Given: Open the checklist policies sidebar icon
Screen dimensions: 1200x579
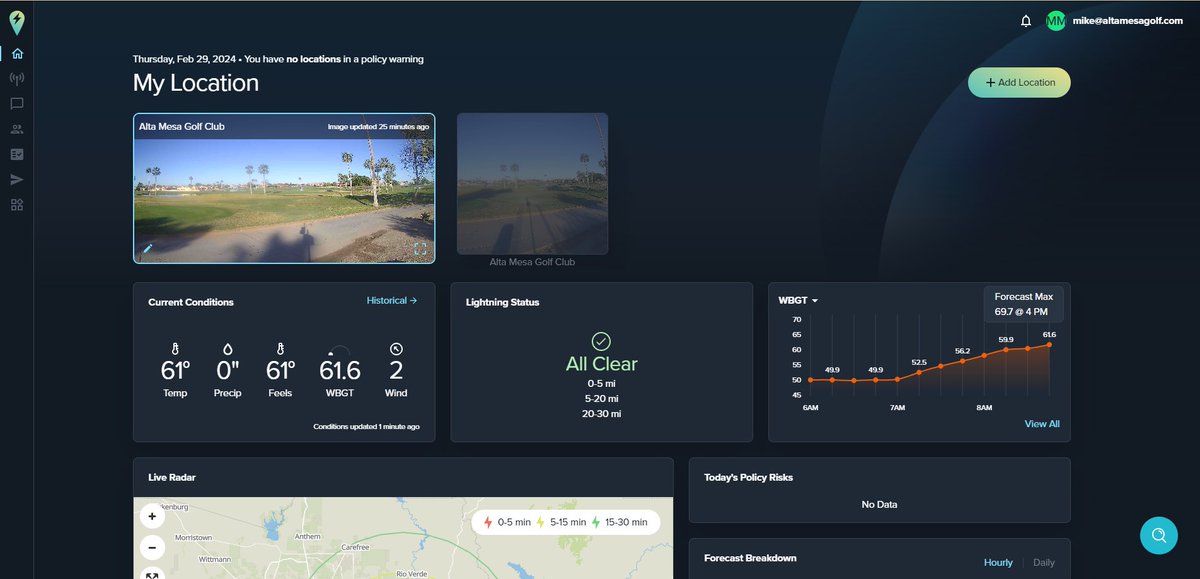Looking at the screenshot, I should coord(17,154).
